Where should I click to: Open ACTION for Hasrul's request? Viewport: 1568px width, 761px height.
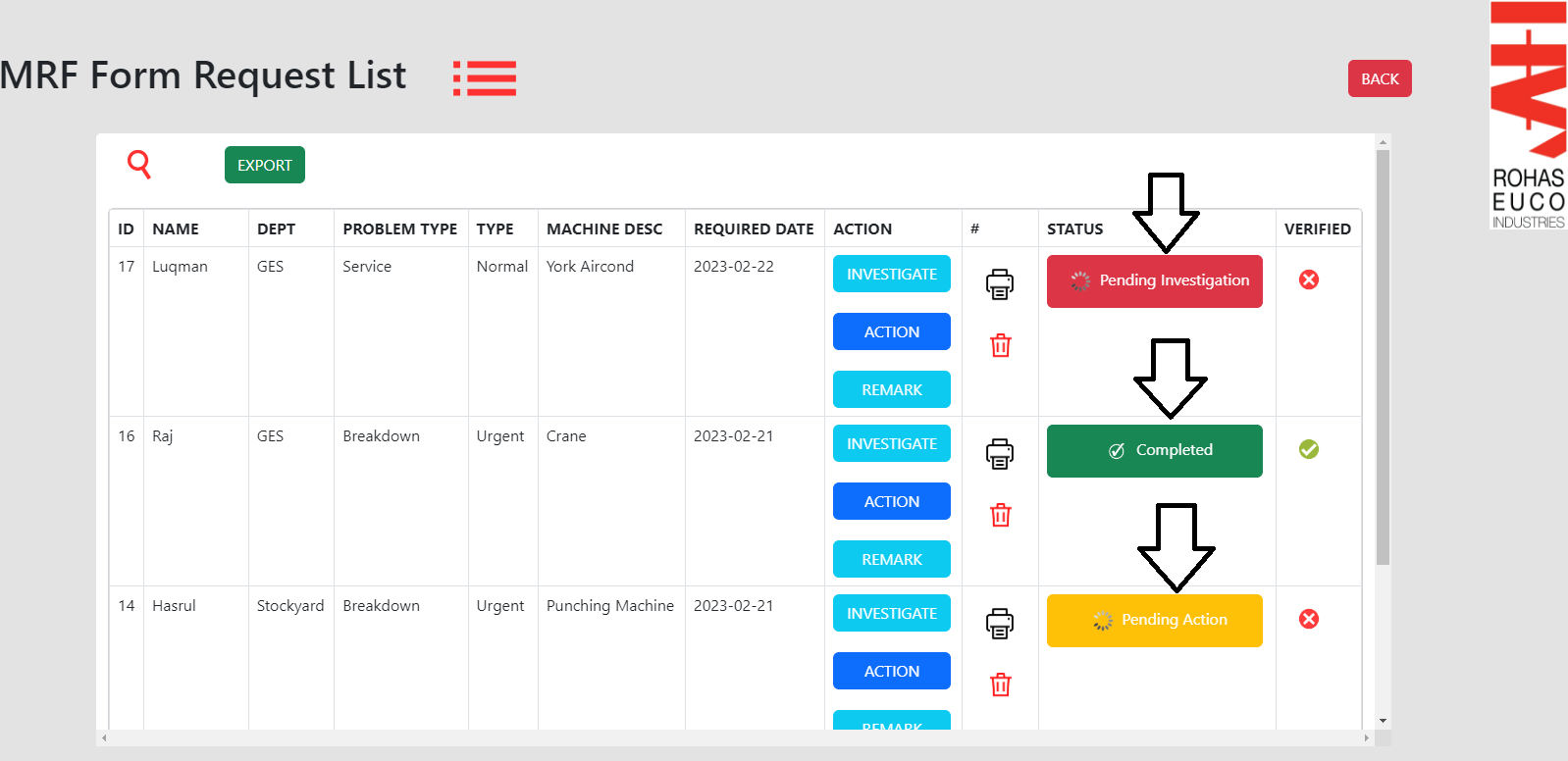[892, 671]
